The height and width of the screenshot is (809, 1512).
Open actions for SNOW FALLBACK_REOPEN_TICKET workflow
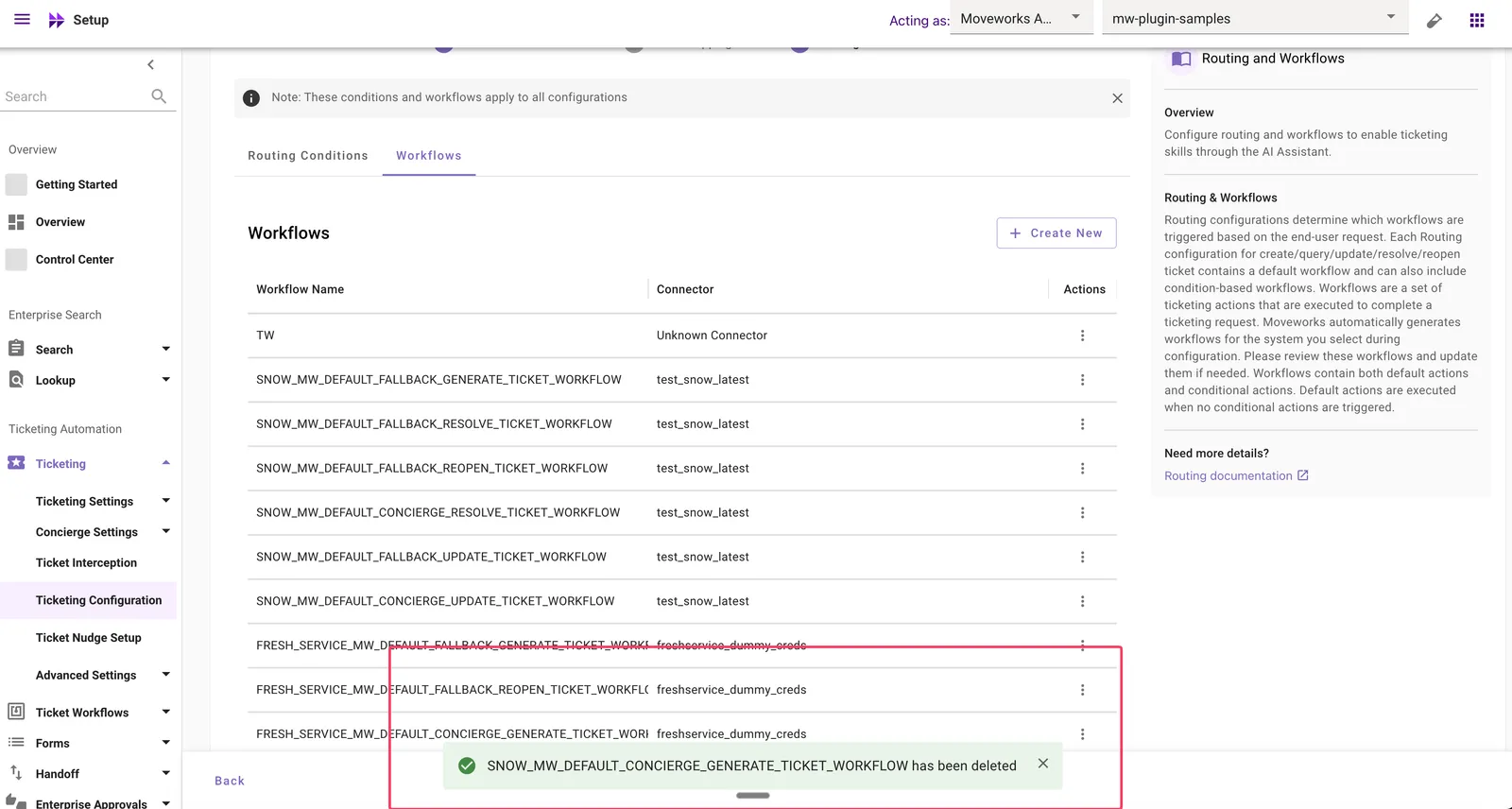[x=1082, y=469]
